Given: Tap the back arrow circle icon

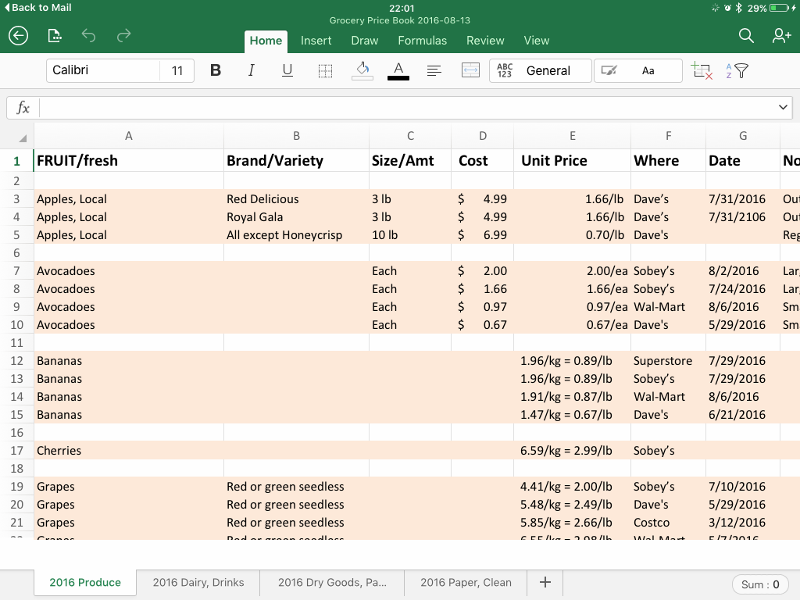Looking at the screenshot, I should [18, 36].
